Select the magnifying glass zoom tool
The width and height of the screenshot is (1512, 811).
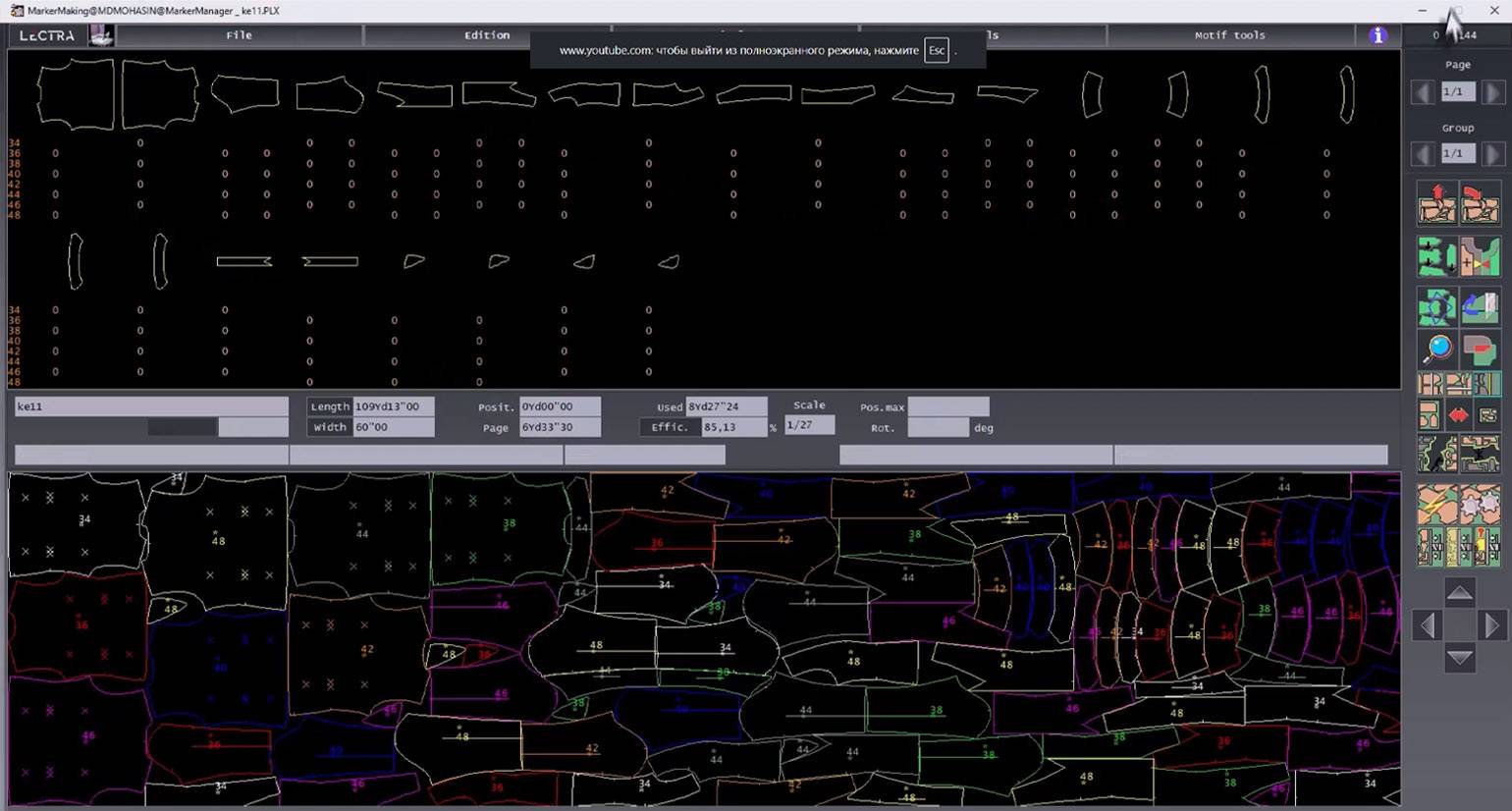pyautogui.click(x=1437, y=349)
